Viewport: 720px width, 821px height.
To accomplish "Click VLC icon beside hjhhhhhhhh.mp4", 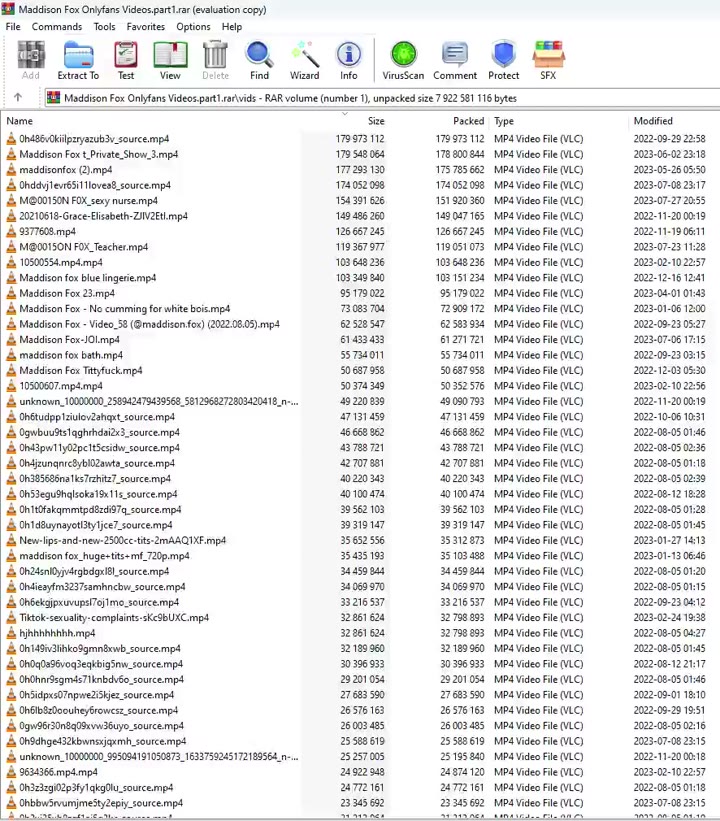I will coord(11,633).
